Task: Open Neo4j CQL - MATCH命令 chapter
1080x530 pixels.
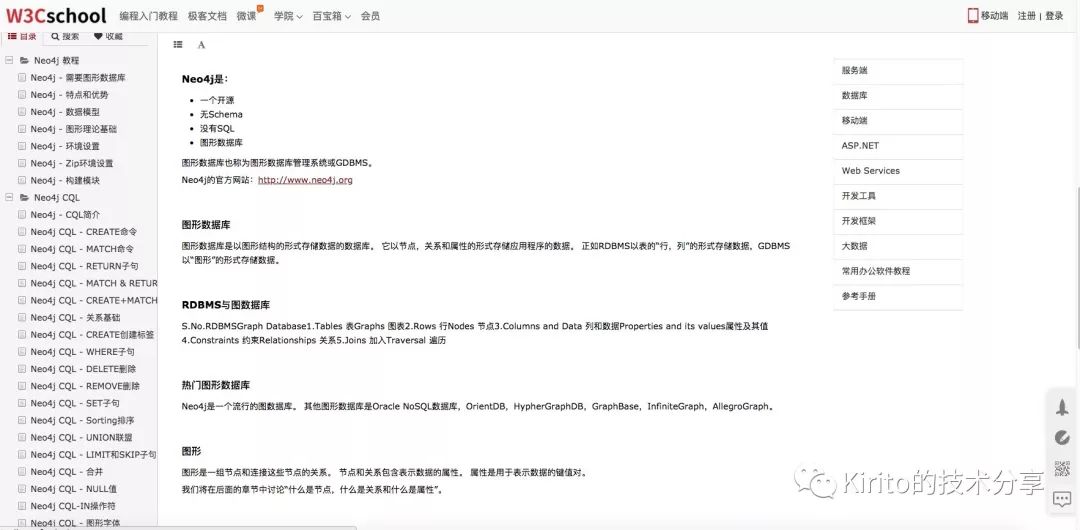Action: pyautogui.click(x=82, y=249)
